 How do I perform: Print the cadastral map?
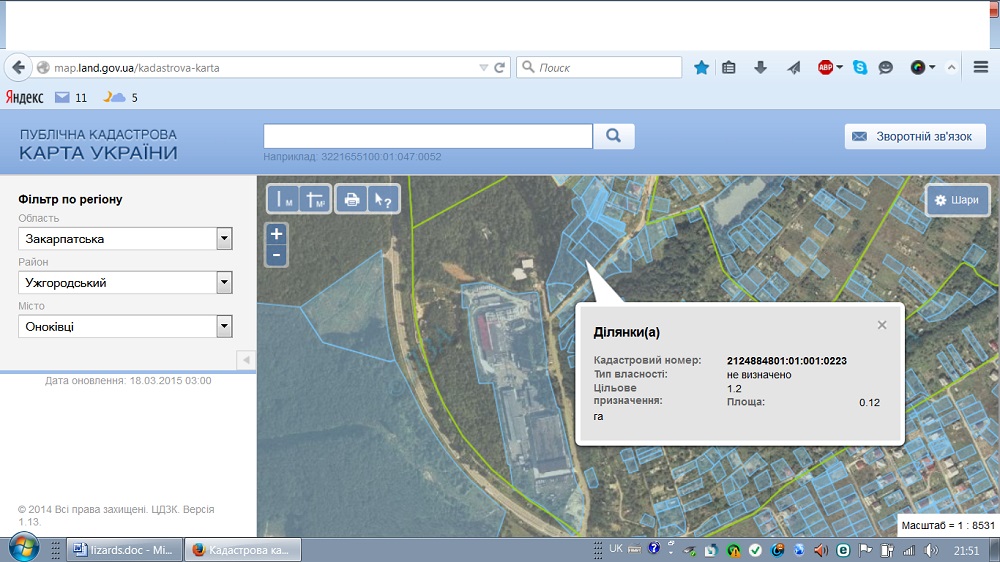[351, 199]
